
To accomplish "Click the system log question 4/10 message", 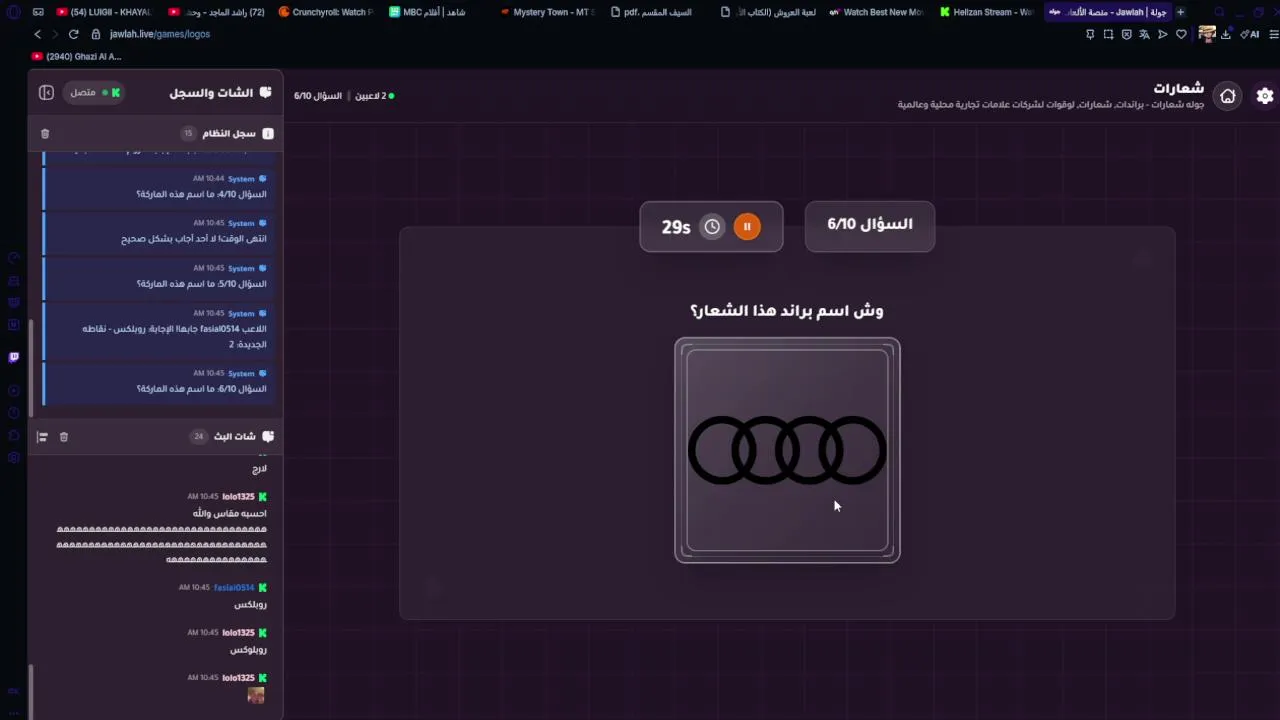I will (x=157, y=187).
